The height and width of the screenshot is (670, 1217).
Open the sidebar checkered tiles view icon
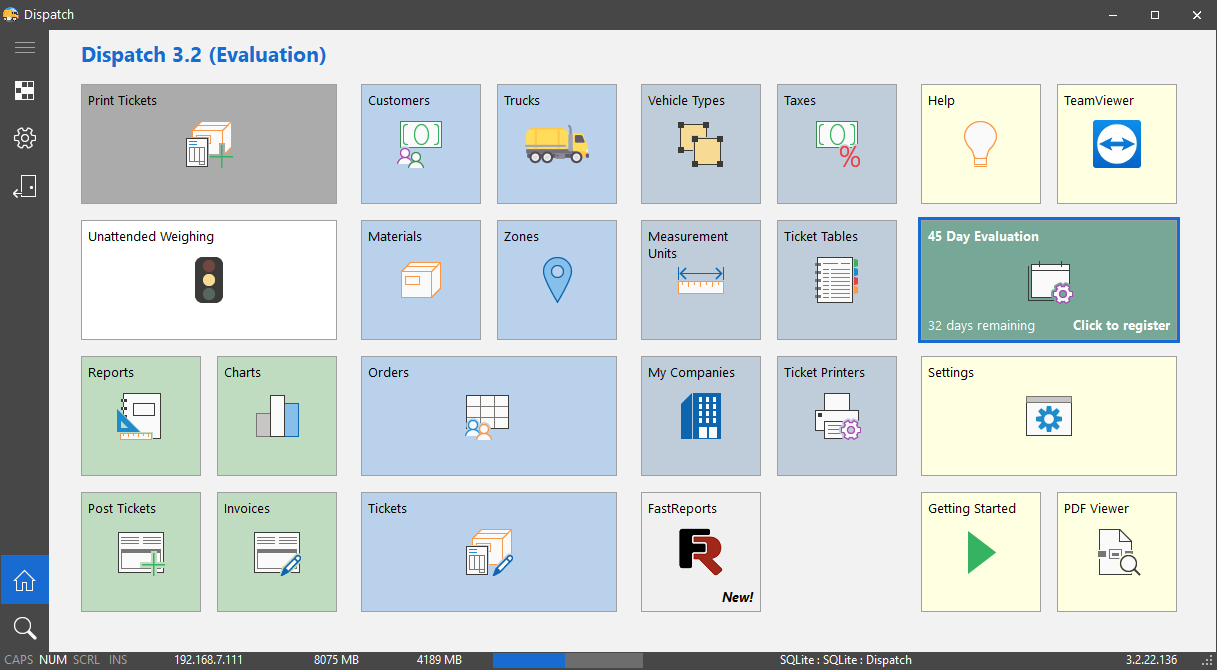tap(25, 91)
